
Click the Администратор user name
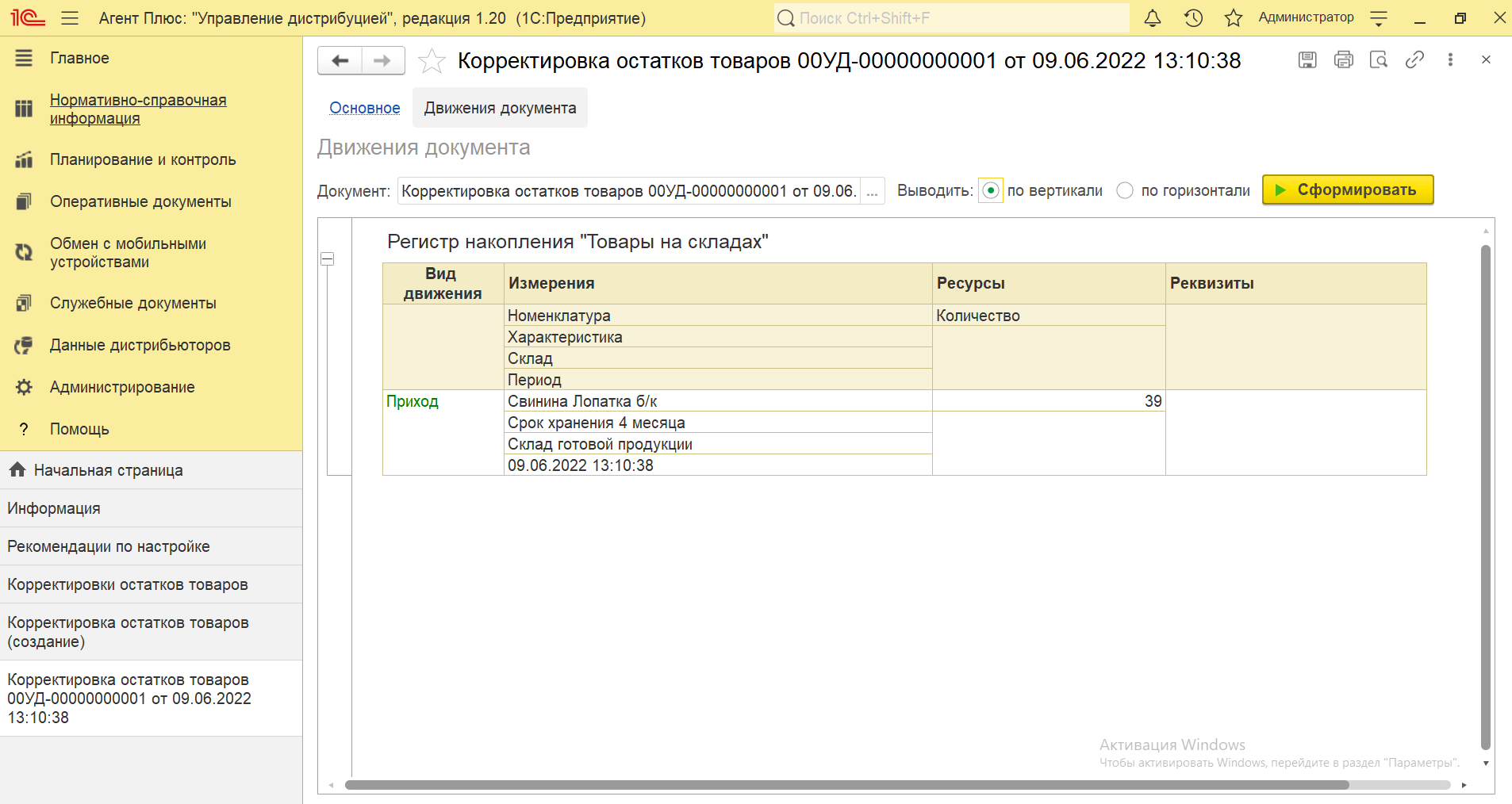(1306, 17)
